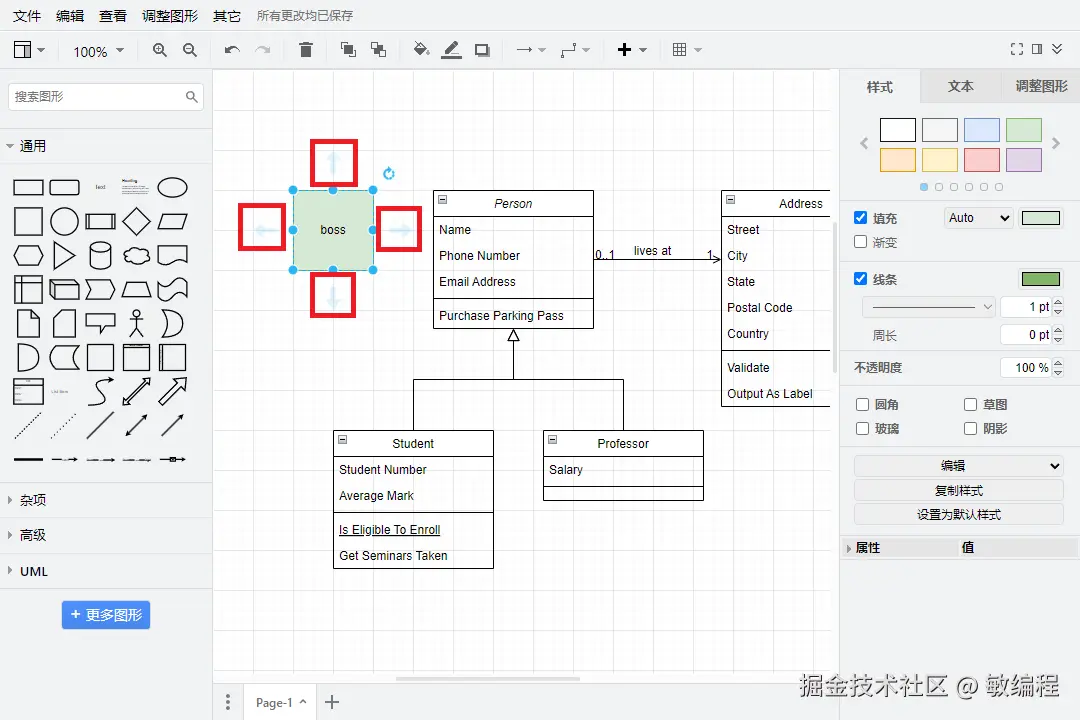
Task: Click the shadow toolbar icon
Action: 482,50
